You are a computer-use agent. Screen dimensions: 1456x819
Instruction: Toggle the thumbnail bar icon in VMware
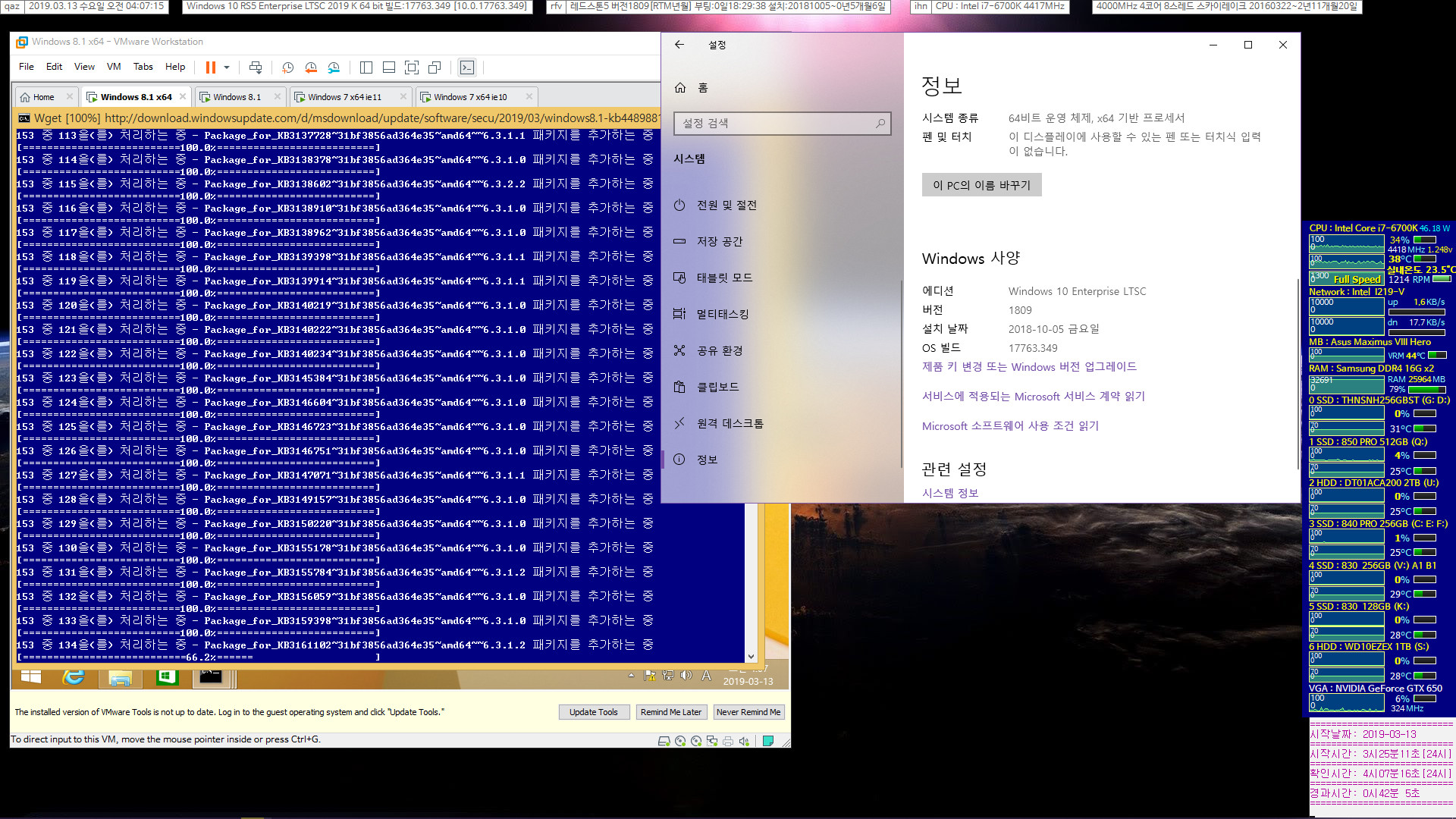click(x=389, y=67)
